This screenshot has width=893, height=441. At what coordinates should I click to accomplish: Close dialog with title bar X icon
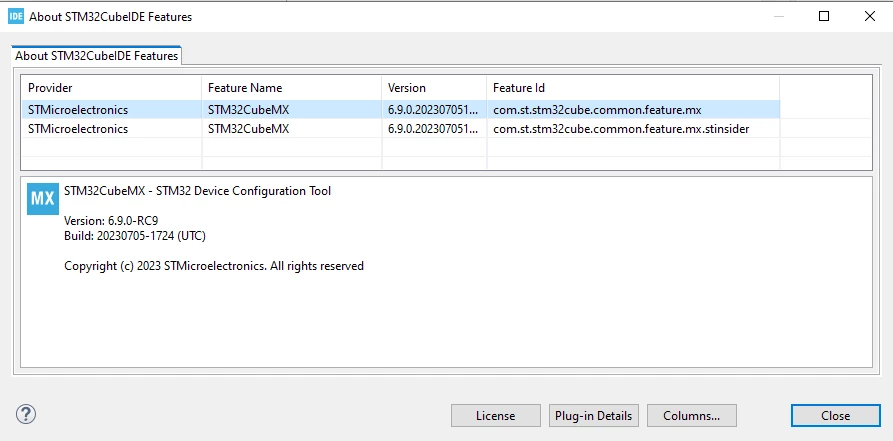870,17
